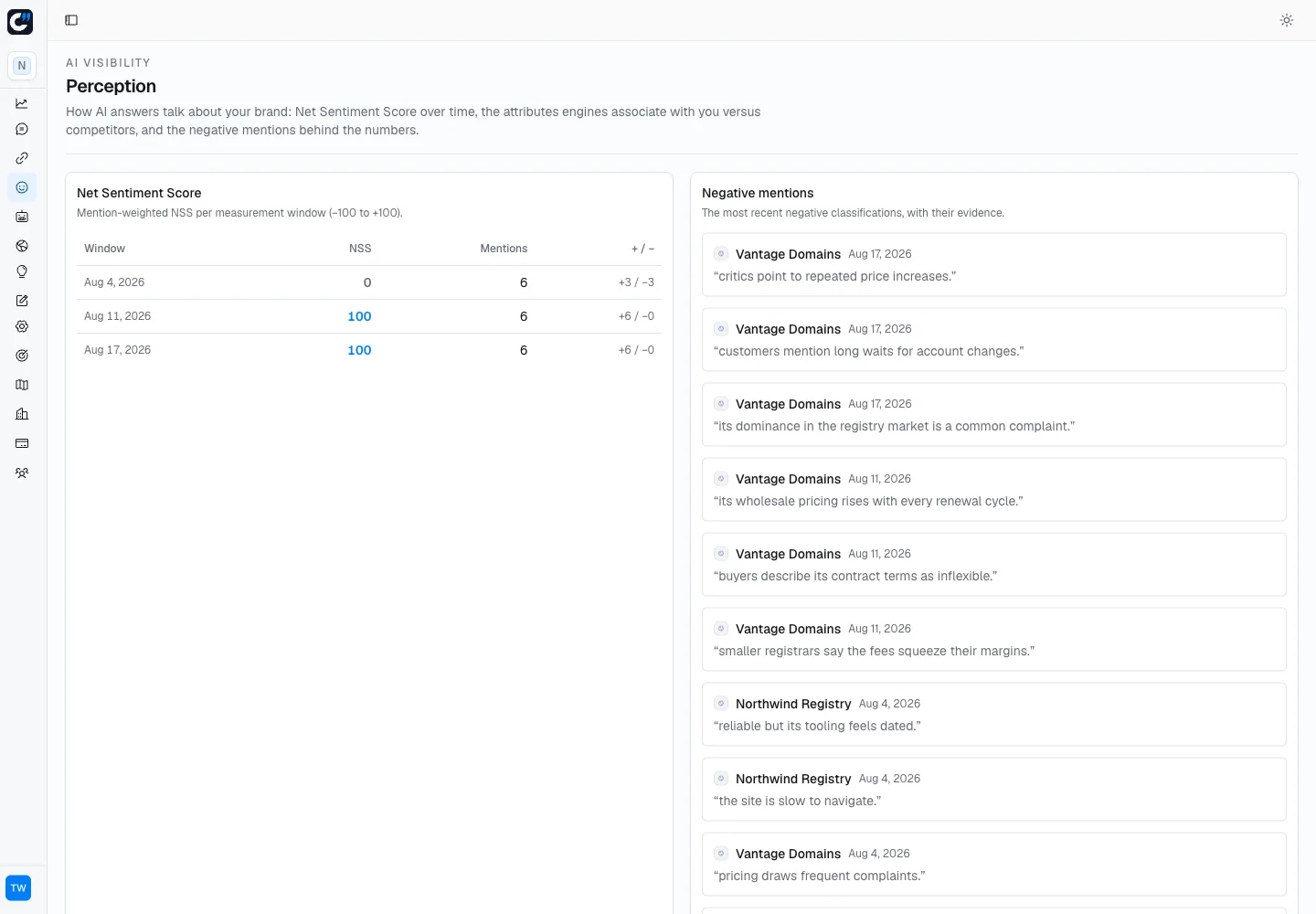
Task: Open the credit card billing sidebar icon
Action: pyautogui.click(x=22, y=443)
